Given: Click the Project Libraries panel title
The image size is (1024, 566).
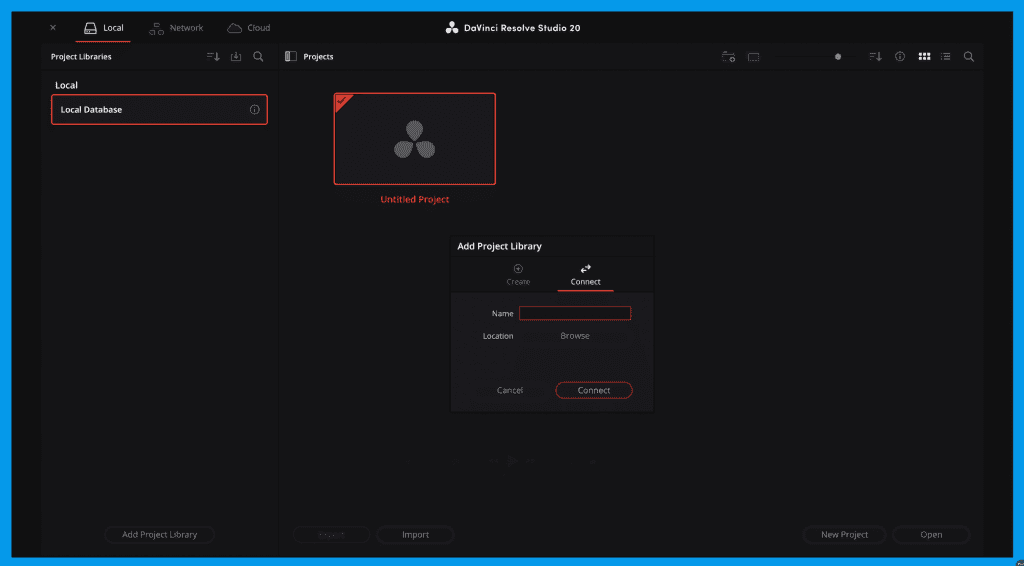Looking at the screenshot, I should (x=81, y=57).
